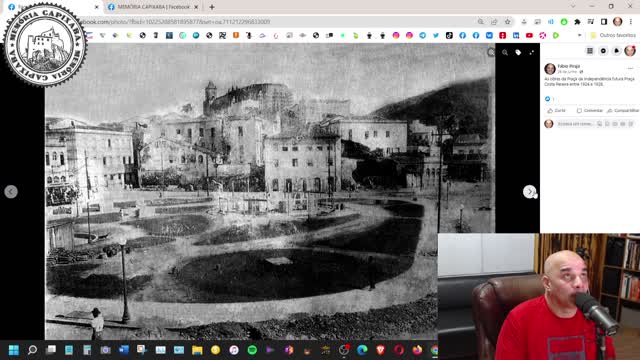Go to the next photo arrow
The width and height of the screenshot is (640, 360).
(529, 191)
